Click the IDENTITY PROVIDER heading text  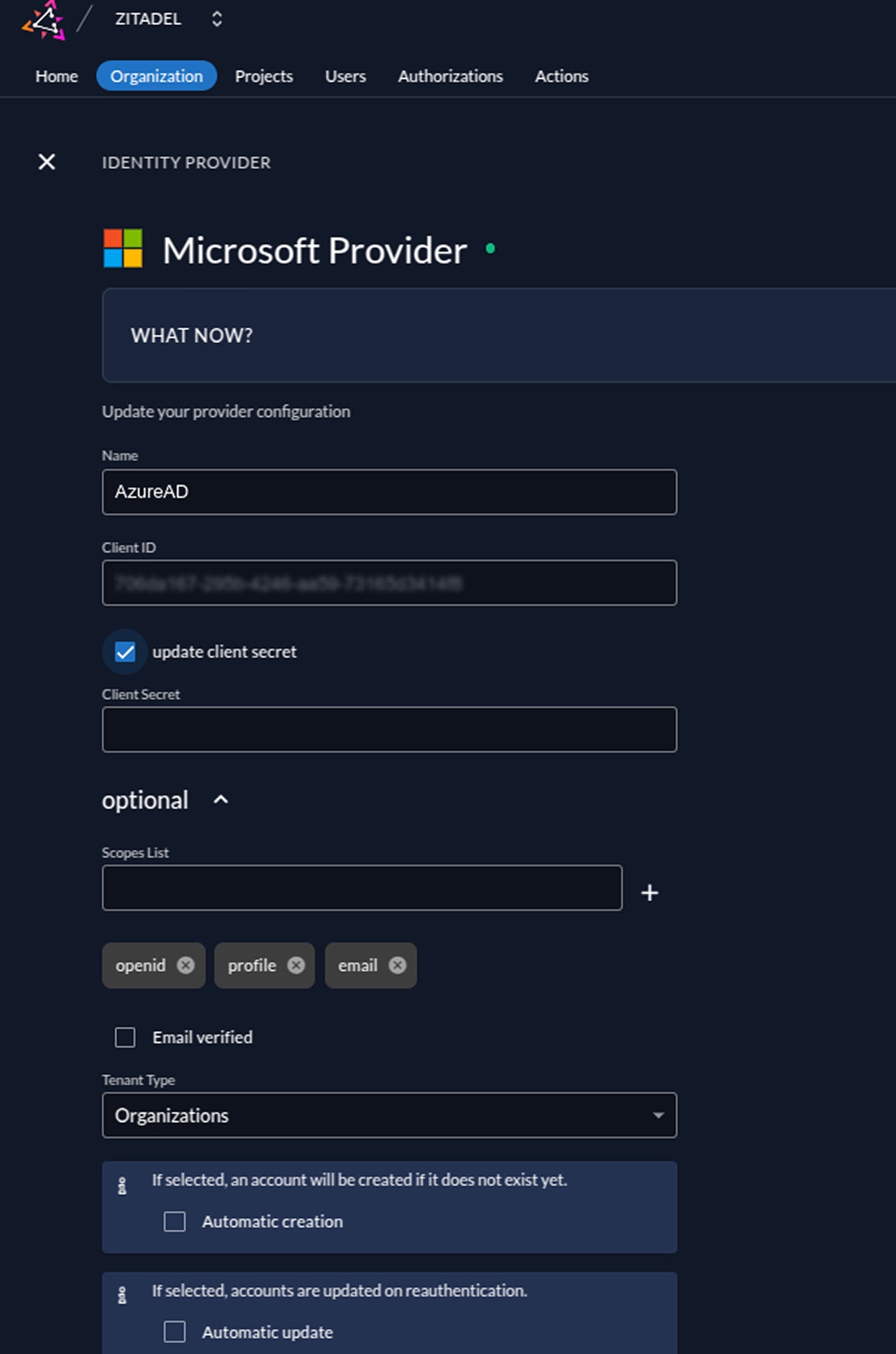186,163
